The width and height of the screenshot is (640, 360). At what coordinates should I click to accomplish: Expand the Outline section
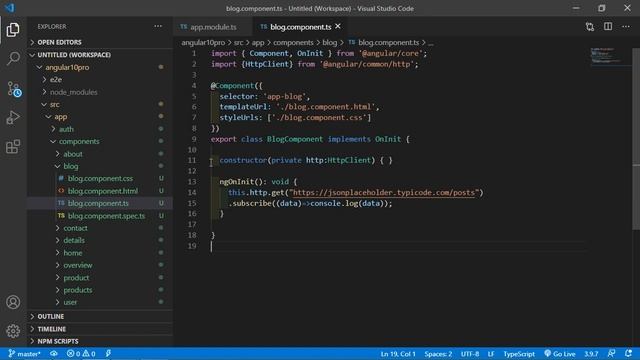point(100,316)
